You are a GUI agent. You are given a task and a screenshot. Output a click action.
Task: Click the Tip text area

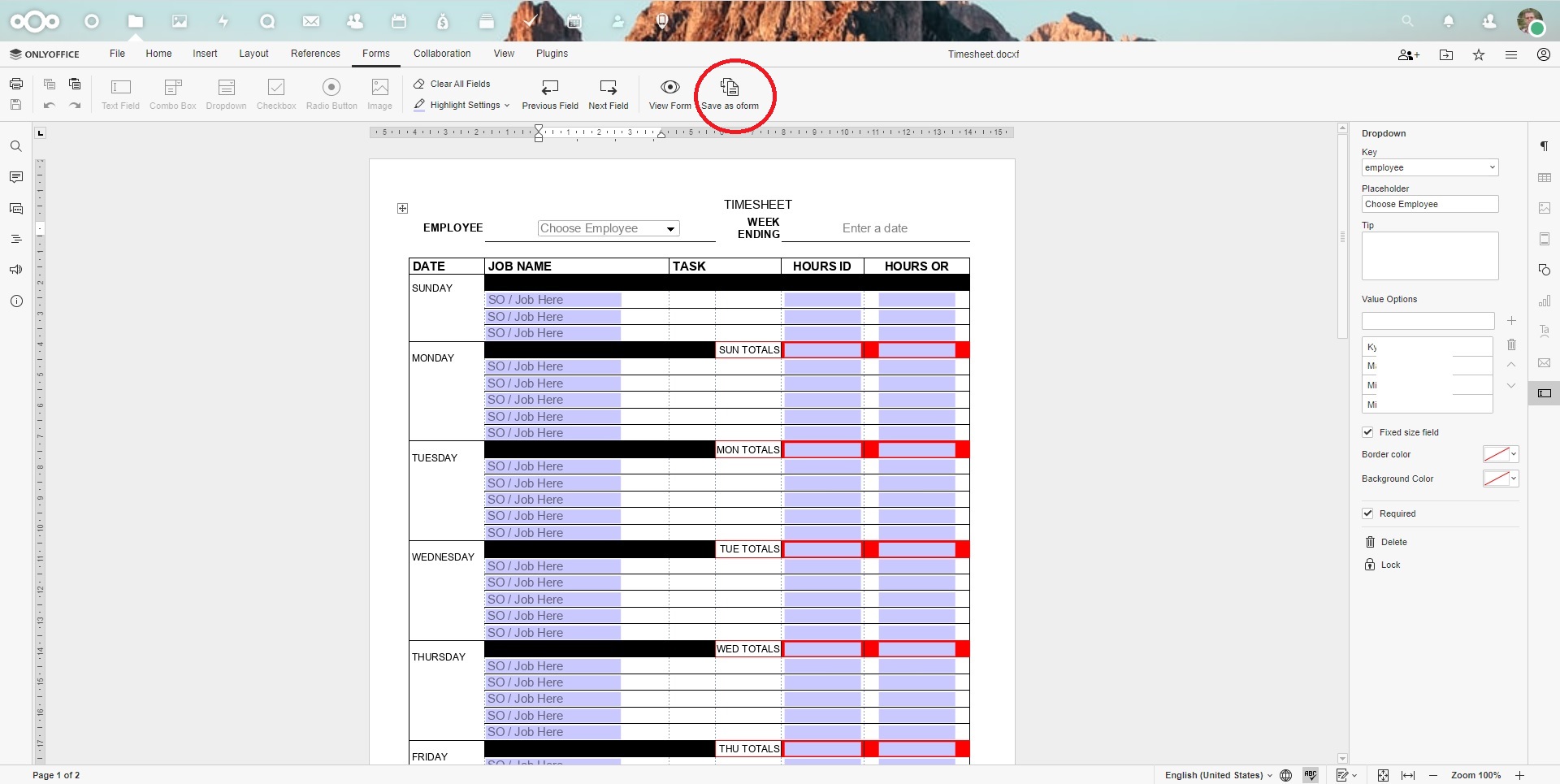pyautogui.click(x=1430, y=256)
